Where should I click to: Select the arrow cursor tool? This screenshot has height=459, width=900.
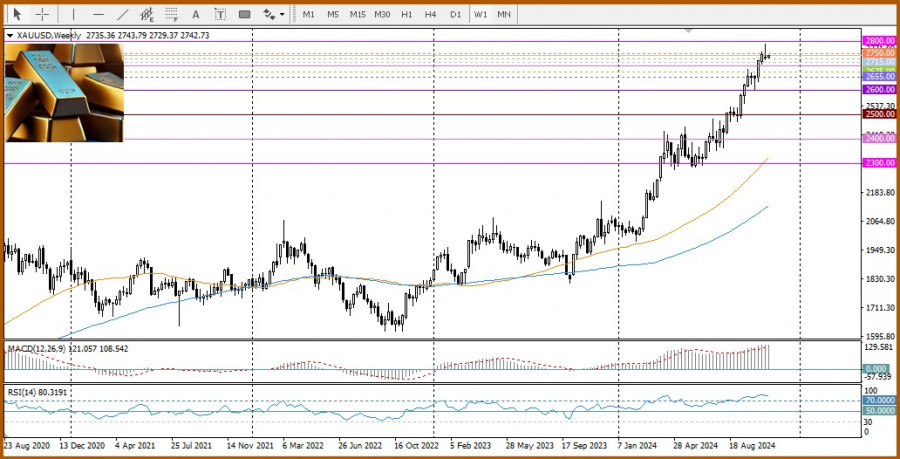(x=17, y=14)
